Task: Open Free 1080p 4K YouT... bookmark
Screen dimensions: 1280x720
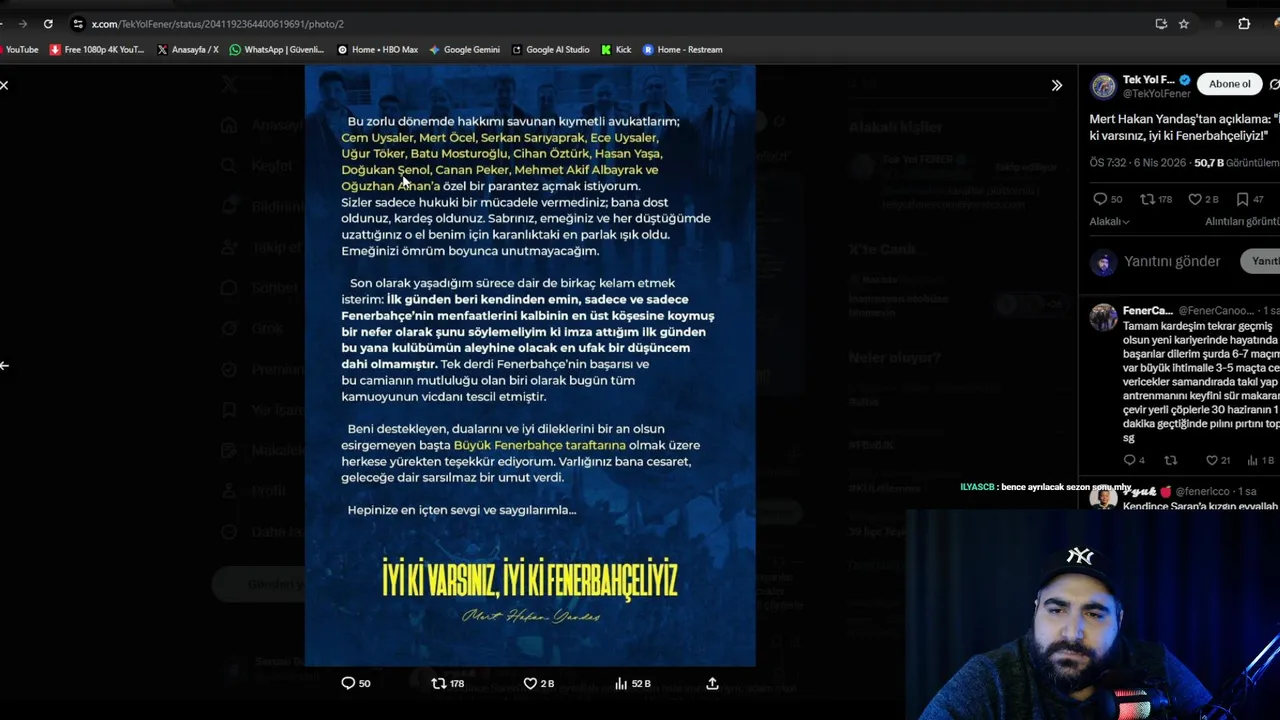Action: click(97, 49)
